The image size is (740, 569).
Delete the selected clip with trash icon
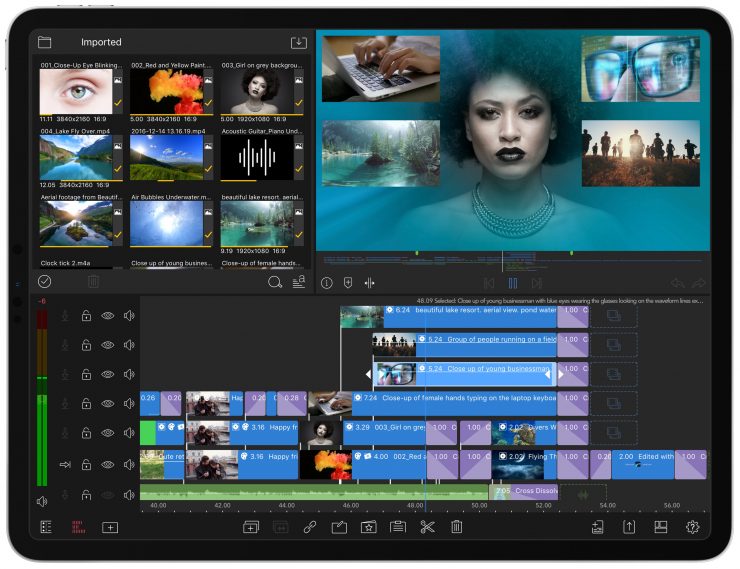point(457,527)
